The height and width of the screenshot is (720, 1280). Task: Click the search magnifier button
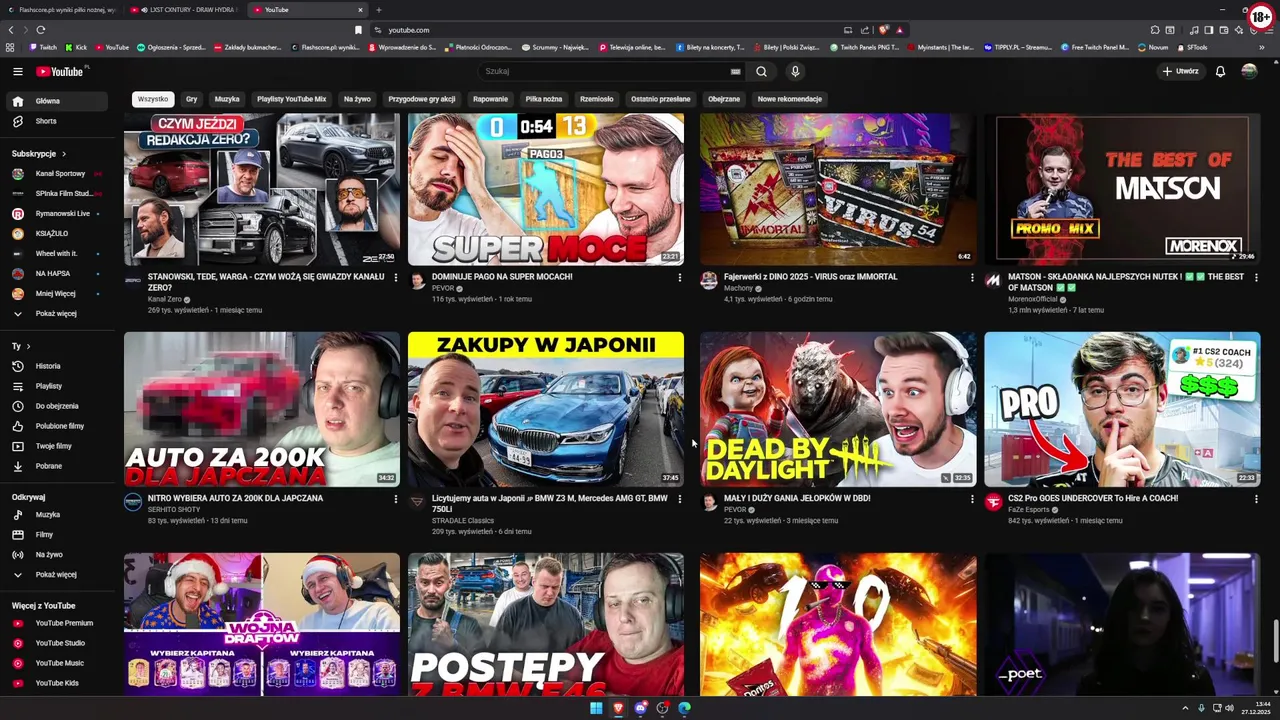(x=761, y=71)
